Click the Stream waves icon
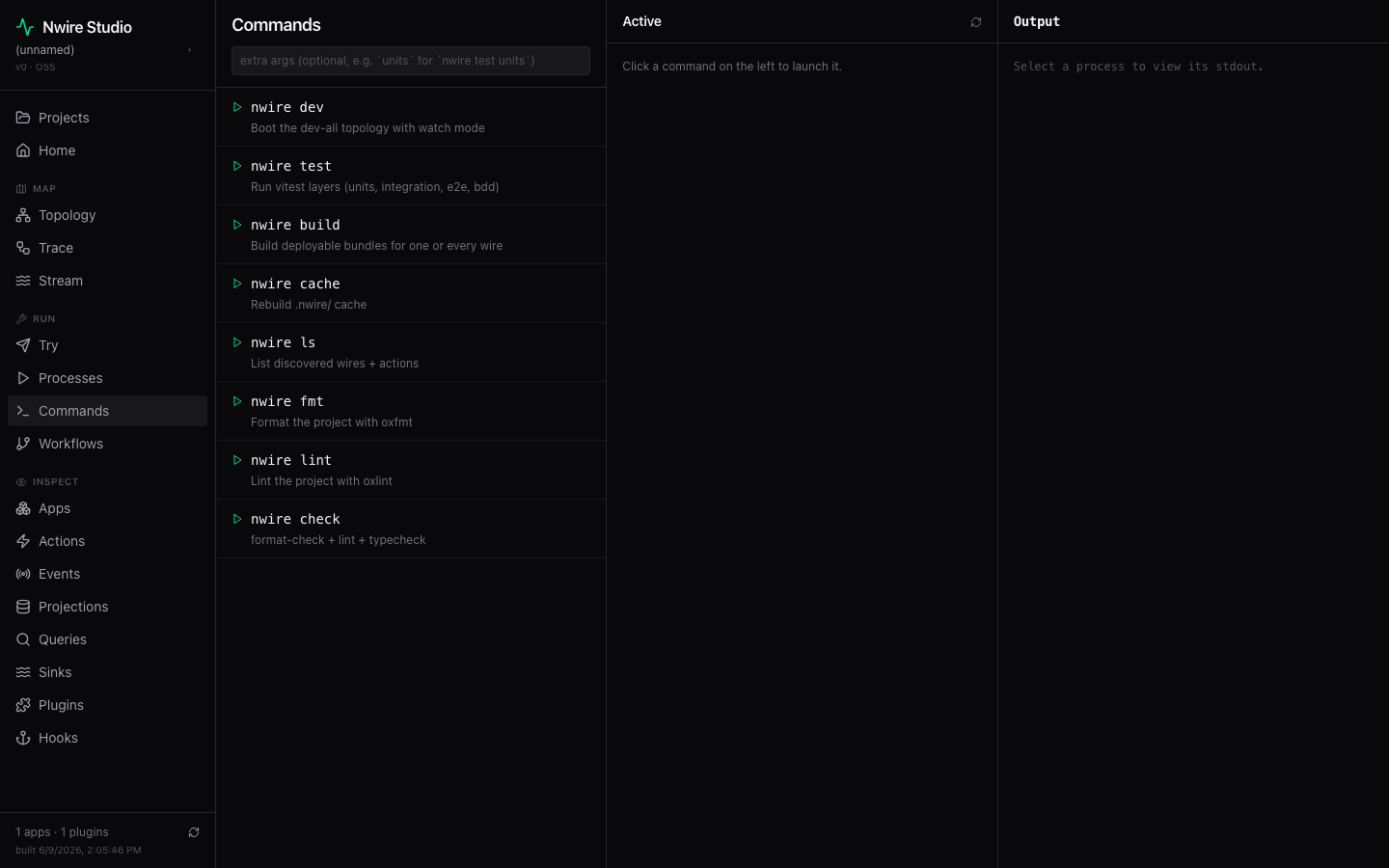Screen dimensions: 1389x868 click(23, 281)
